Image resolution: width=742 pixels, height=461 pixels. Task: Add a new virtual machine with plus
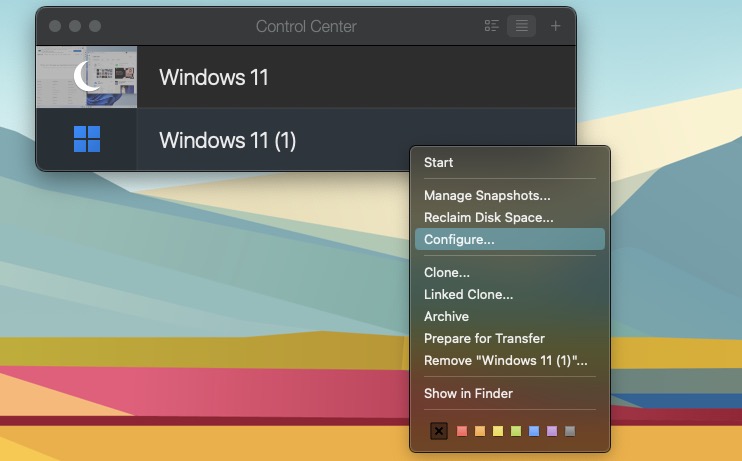(x=556, y=26)
